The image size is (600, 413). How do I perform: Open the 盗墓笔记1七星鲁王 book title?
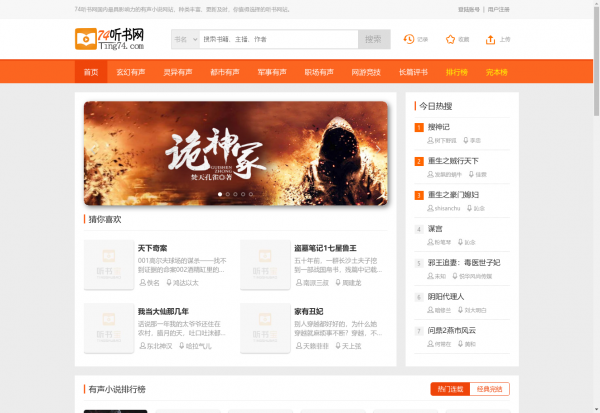click(x=326, y=247)
